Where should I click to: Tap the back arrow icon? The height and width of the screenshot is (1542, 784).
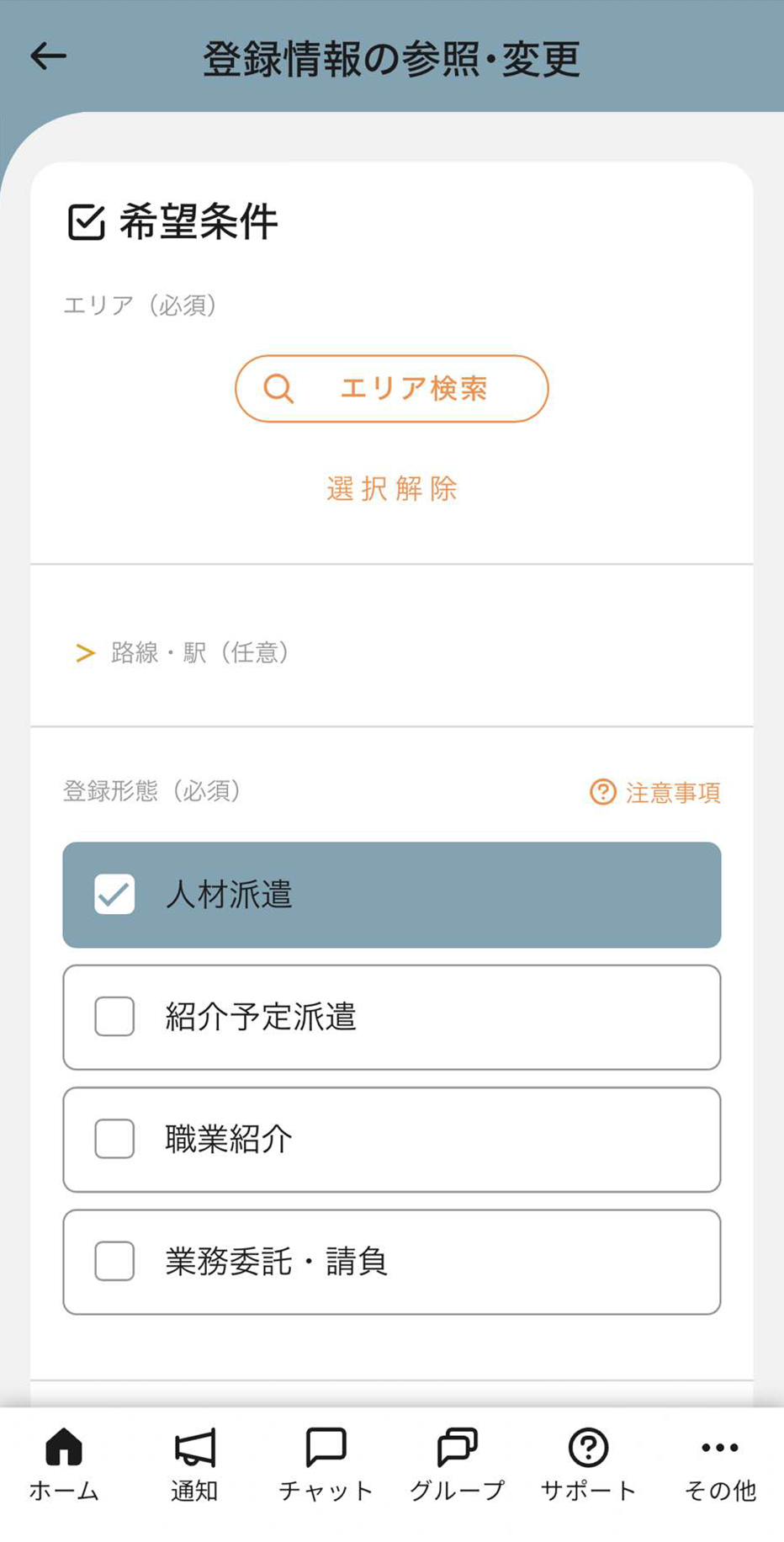(x=48, y=56)
